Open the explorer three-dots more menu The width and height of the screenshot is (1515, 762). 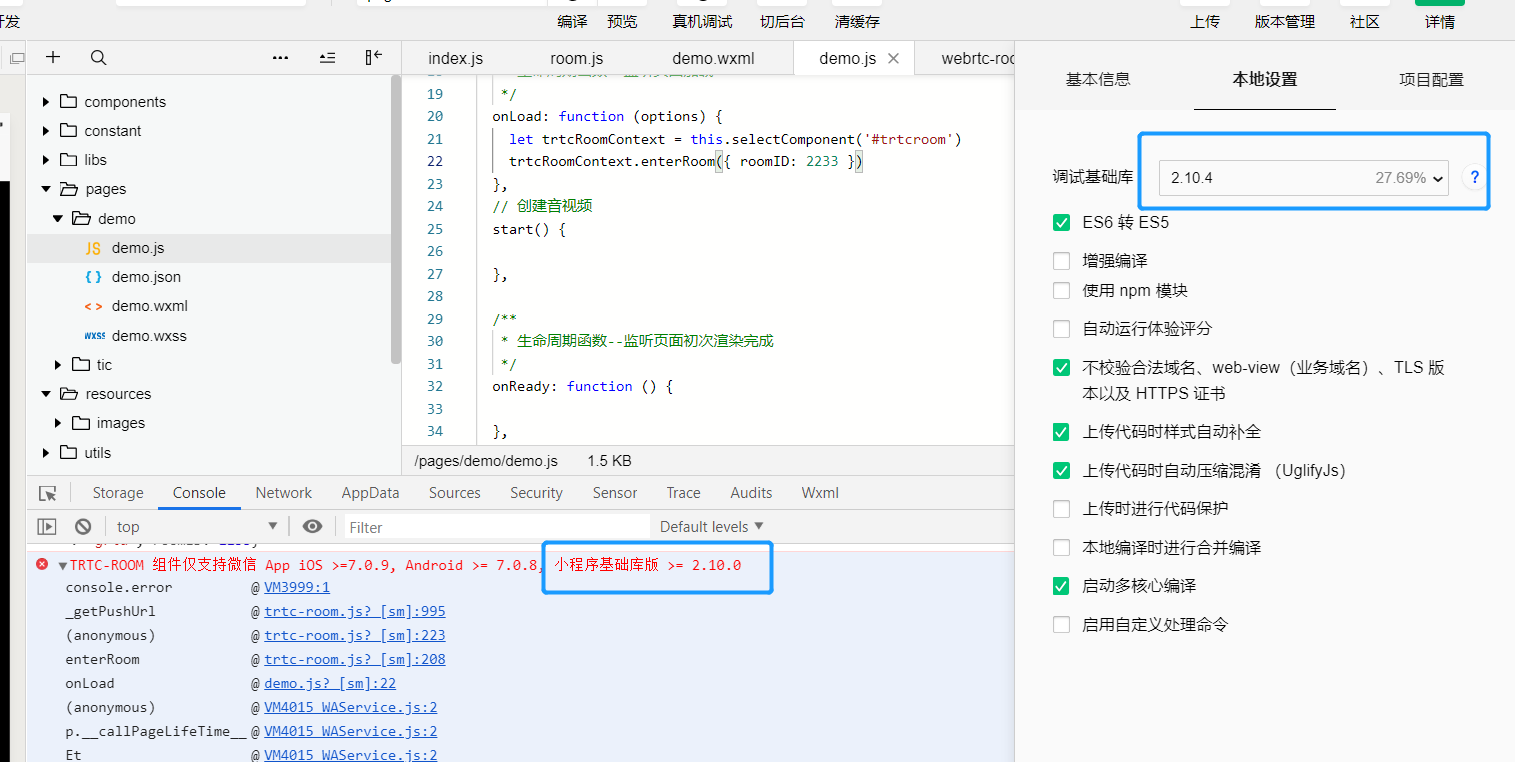point(281,58)
